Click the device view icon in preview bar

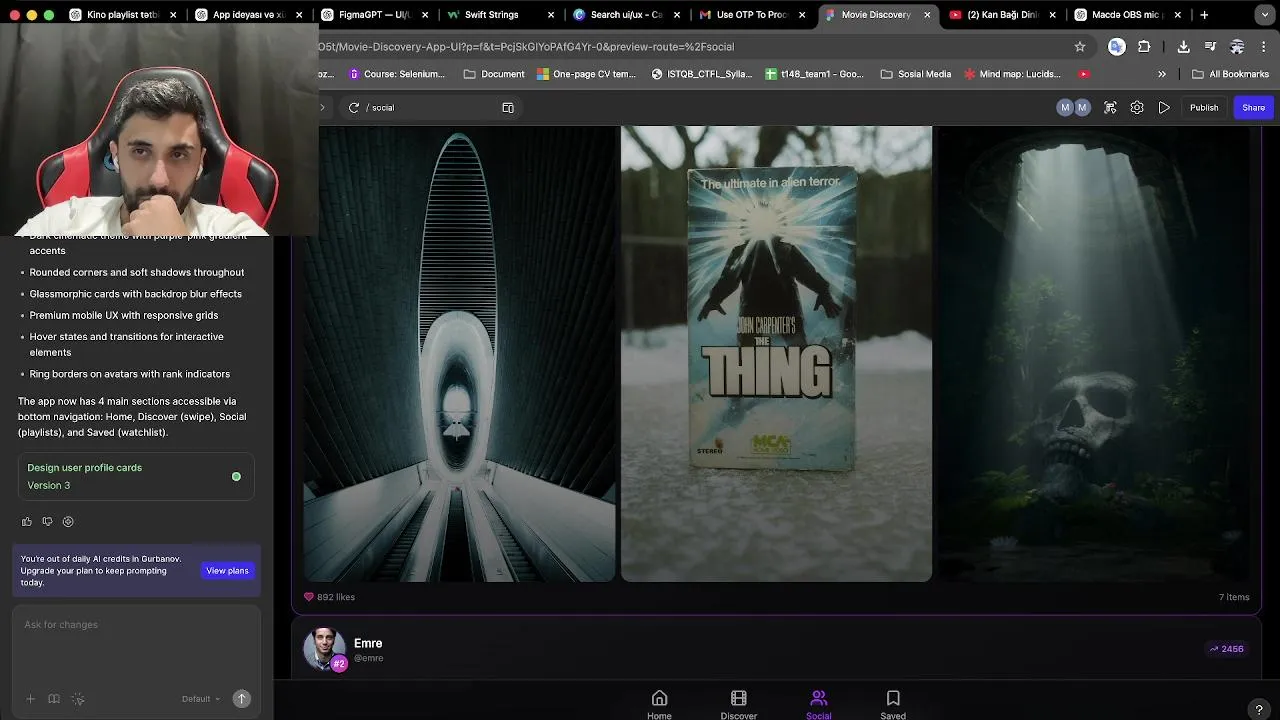point(508,107)
